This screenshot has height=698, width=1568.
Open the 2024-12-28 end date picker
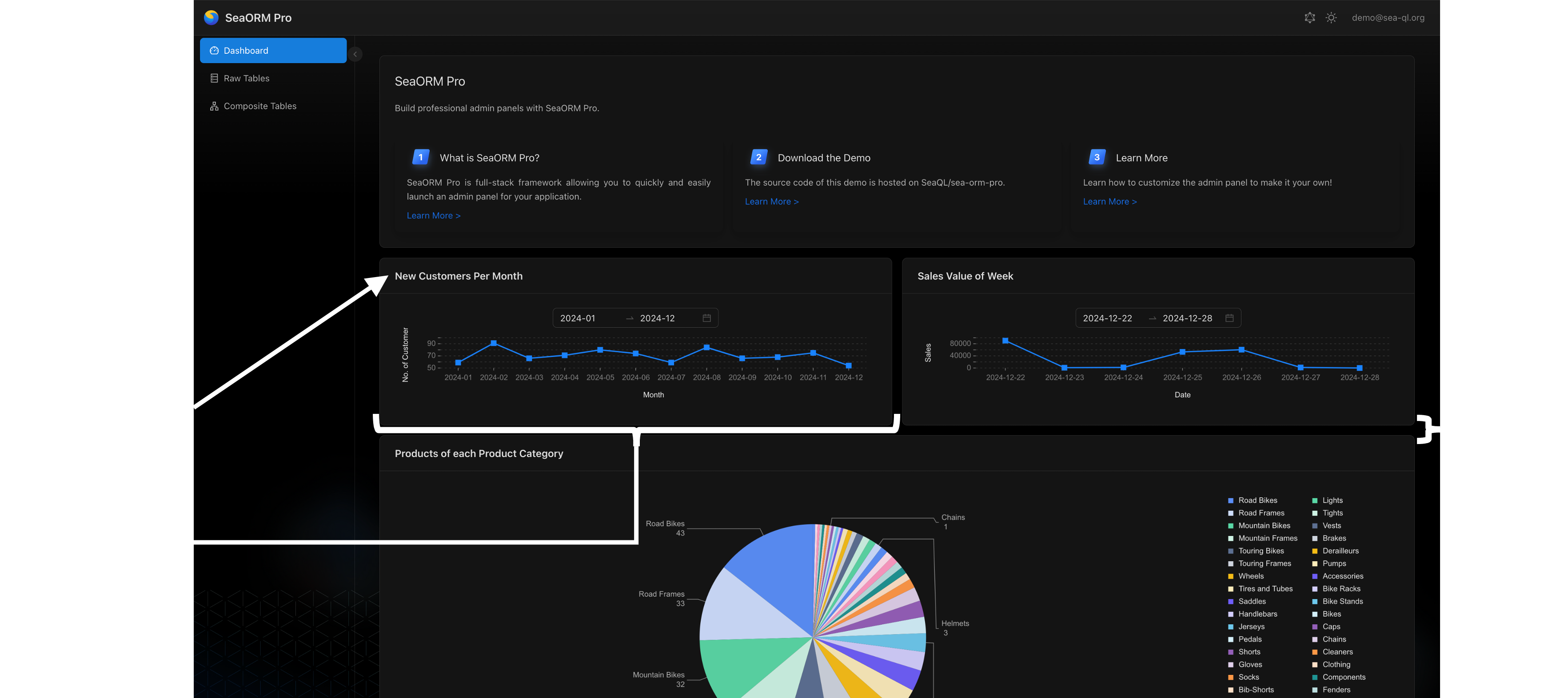1187,318
